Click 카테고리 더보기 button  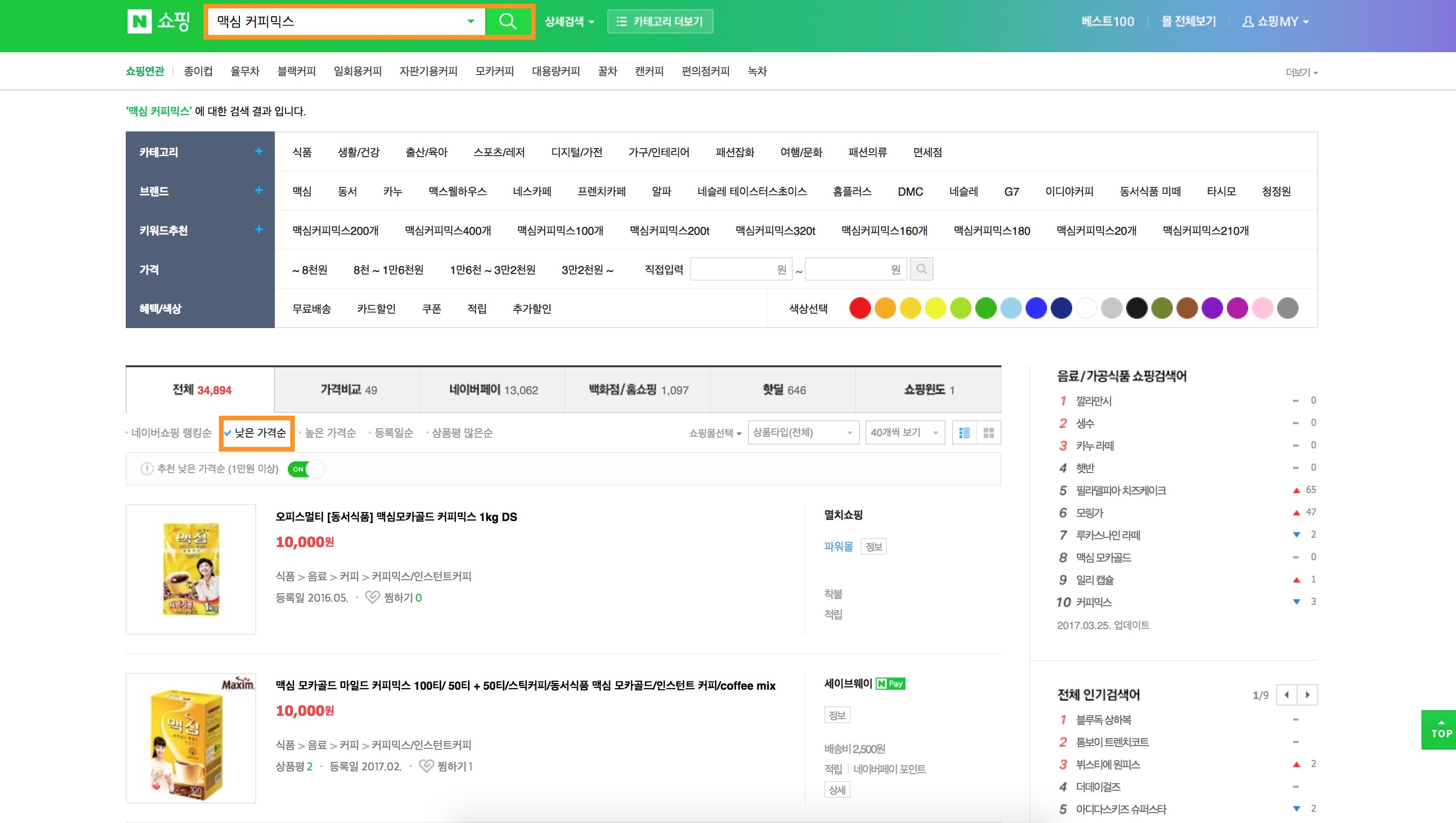tap(660, 21)
